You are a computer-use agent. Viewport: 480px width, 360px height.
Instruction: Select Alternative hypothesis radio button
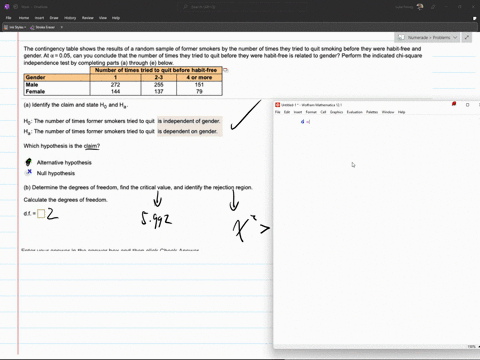click(x=28, y=162)
